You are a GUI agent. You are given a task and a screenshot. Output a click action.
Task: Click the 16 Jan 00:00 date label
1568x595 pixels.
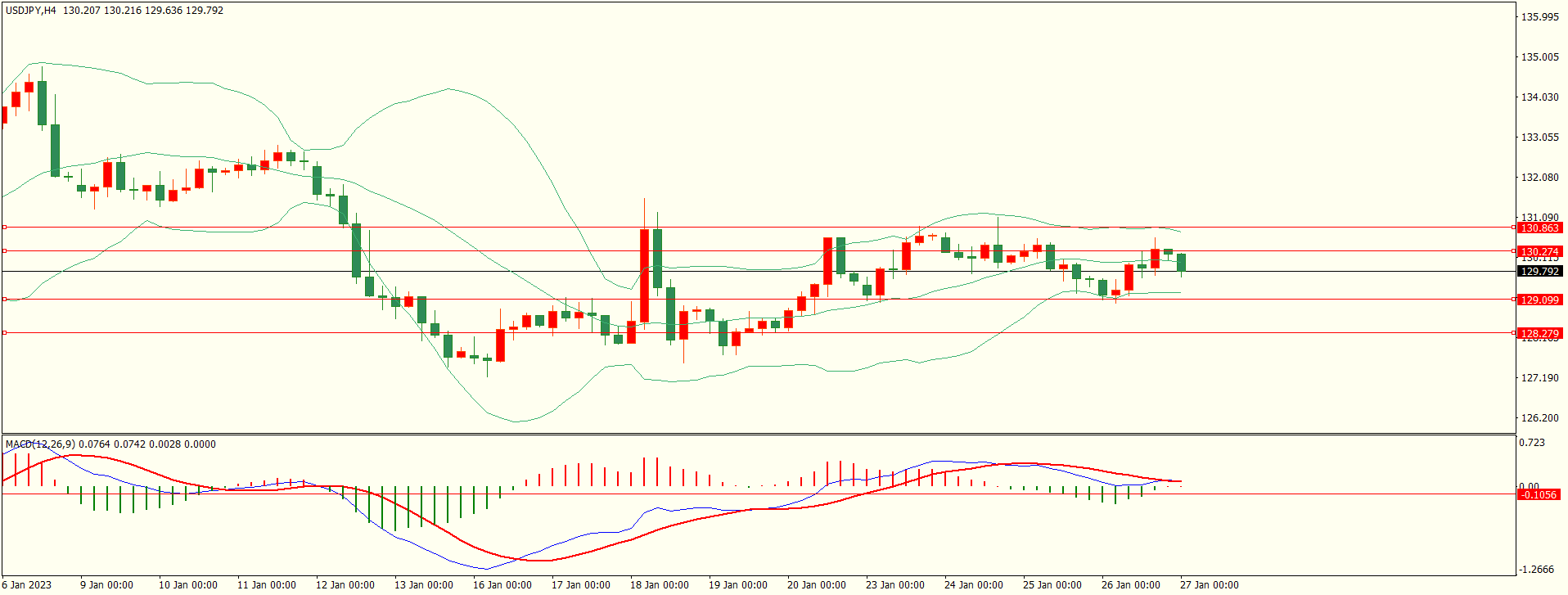coord(502,585)
